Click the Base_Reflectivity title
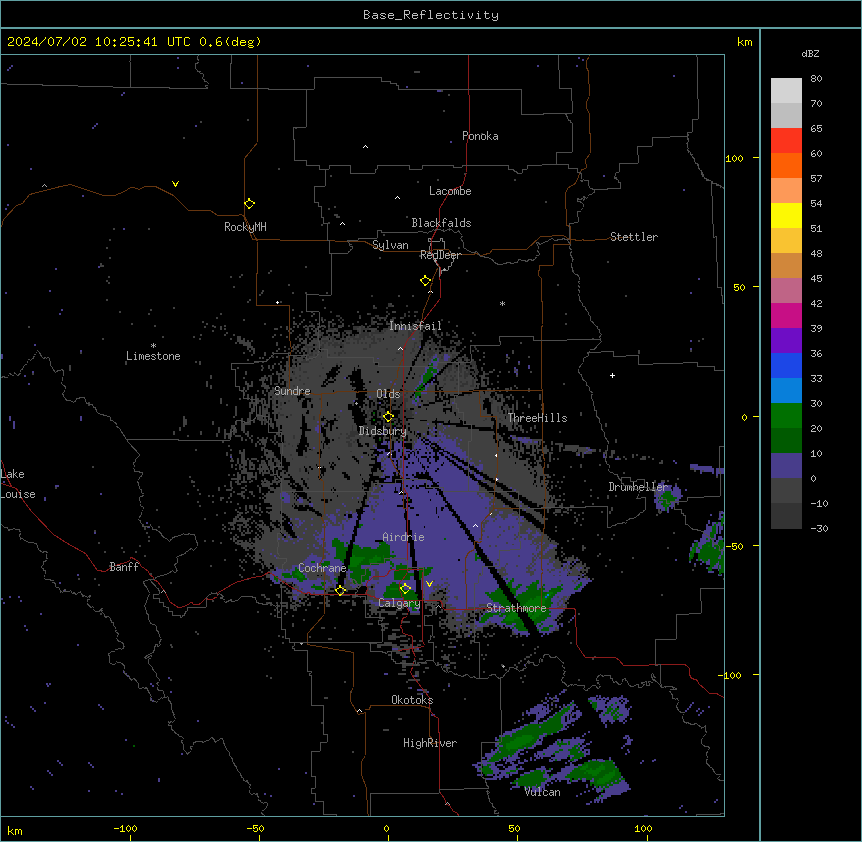862x842 pixels. tap(431, 15)
